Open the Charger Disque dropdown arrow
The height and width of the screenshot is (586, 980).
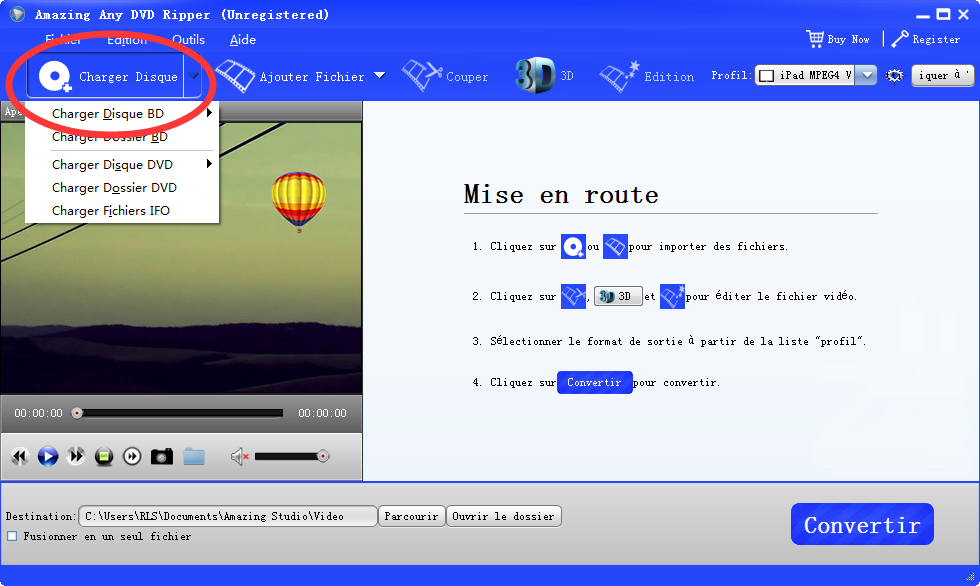(193, 76)
